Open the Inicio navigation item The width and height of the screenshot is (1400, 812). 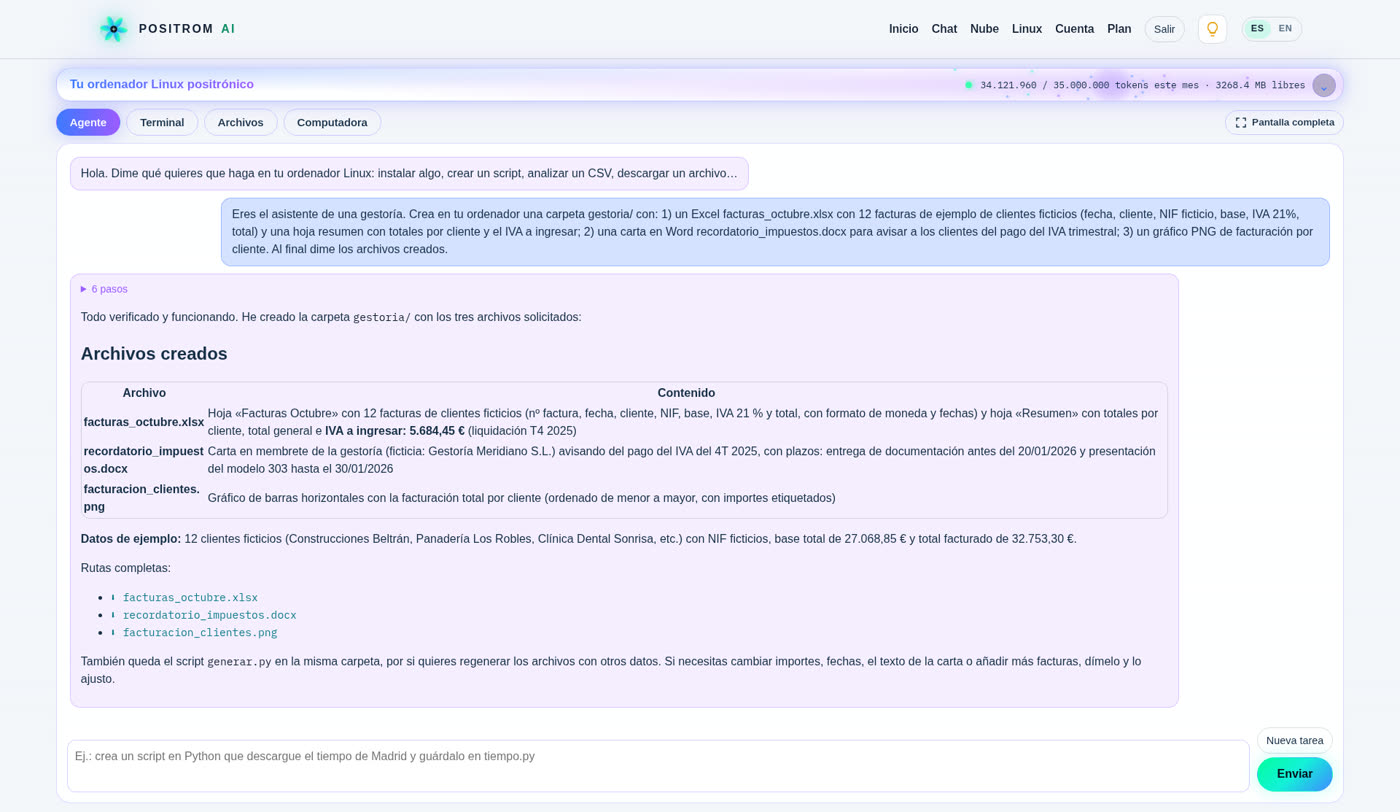(903, 29)
